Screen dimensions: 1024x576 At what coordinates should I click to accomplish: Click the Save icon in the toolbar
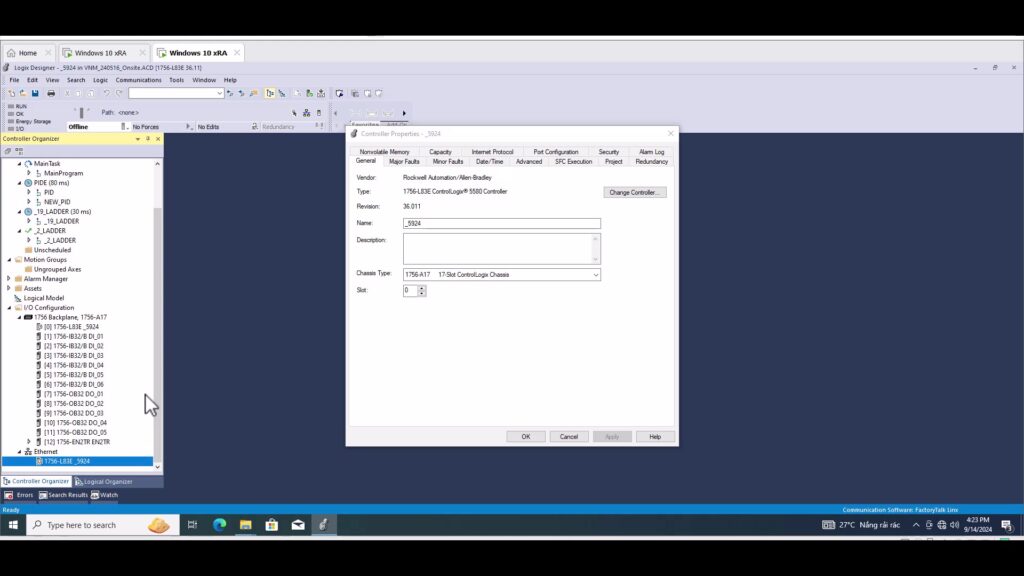click(x=35, y=93)
